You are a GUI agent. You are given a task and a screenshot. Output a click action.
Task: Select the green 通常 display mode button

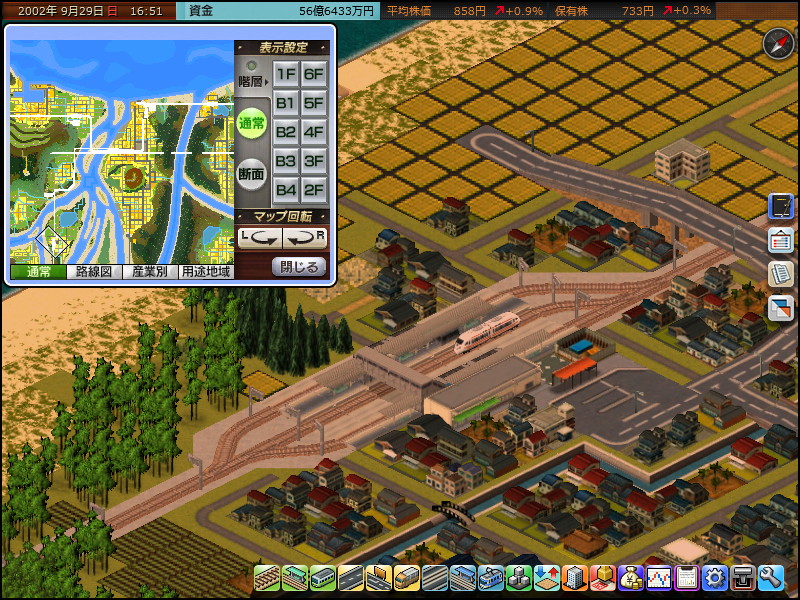(252, 123)
